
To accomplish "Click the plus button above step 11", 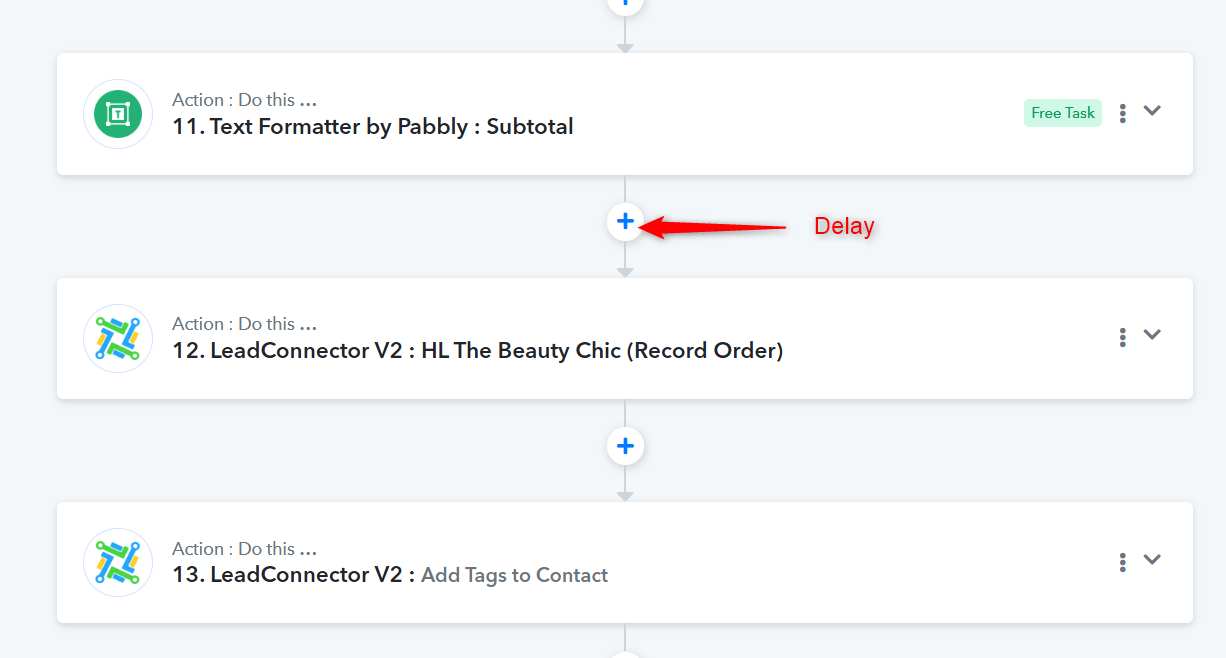I will coord(625,5).
